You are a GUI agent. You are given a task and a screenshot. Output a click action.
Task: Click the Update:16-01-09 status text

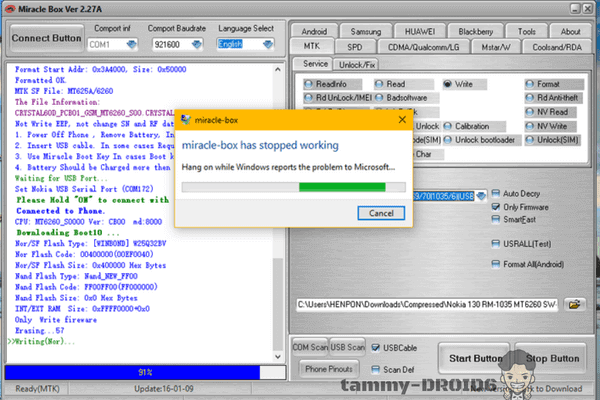[x=164, y=389]
